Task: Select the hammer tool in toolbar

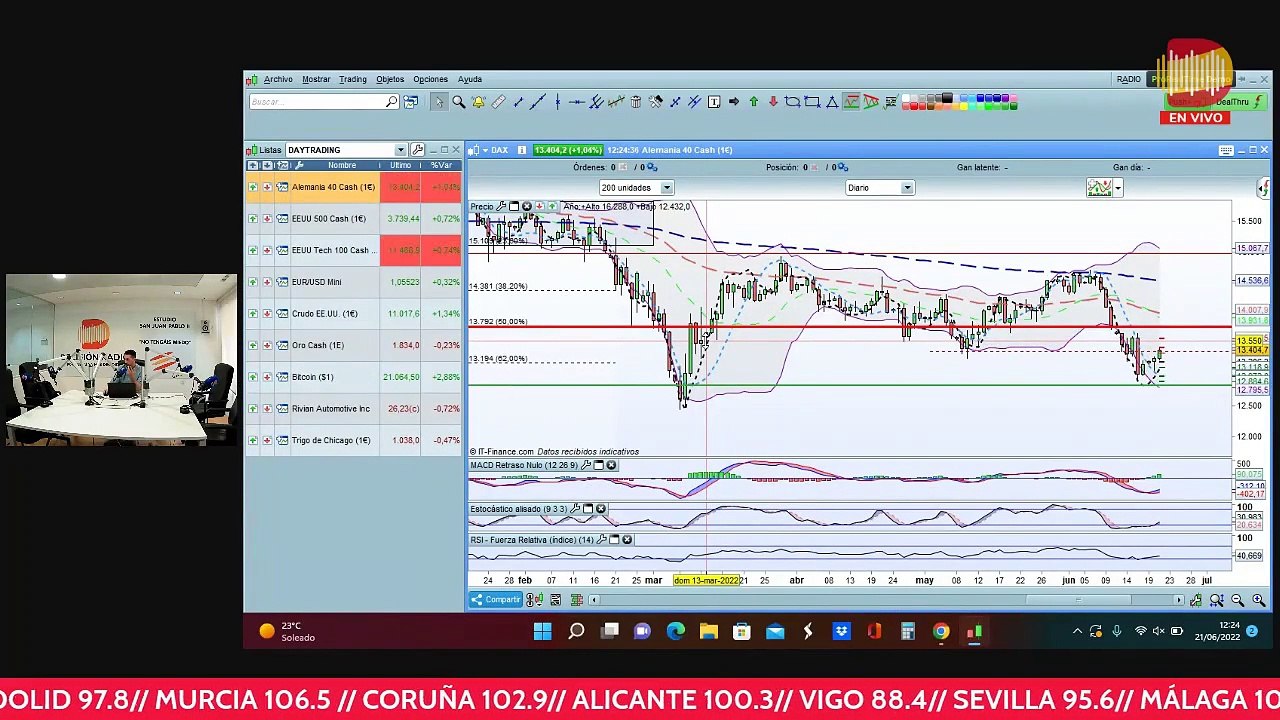Action: [655, 102]
